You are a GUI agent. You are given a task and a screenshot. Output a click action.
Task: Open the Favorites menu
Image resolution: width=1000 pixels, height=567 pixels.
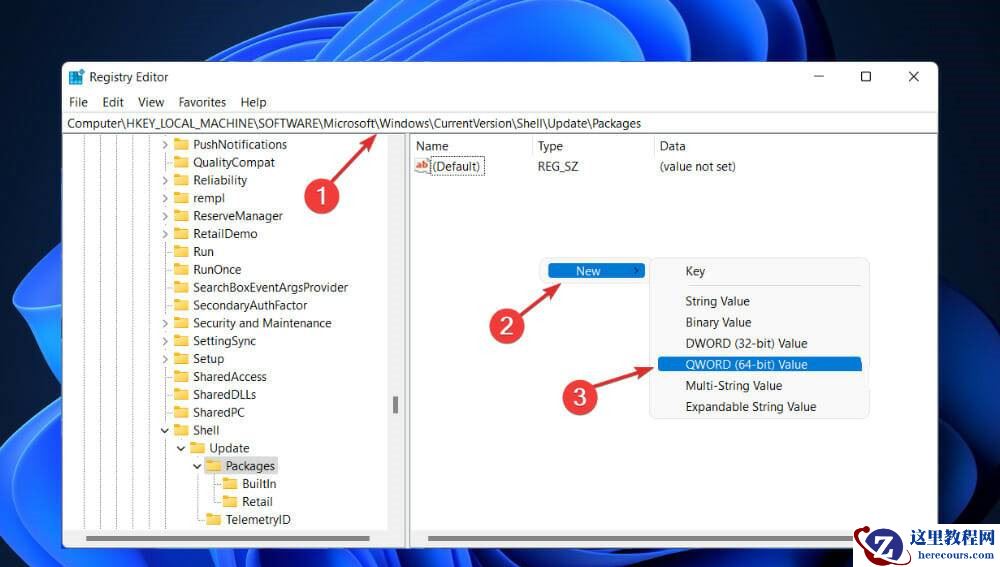click(202, 102)
